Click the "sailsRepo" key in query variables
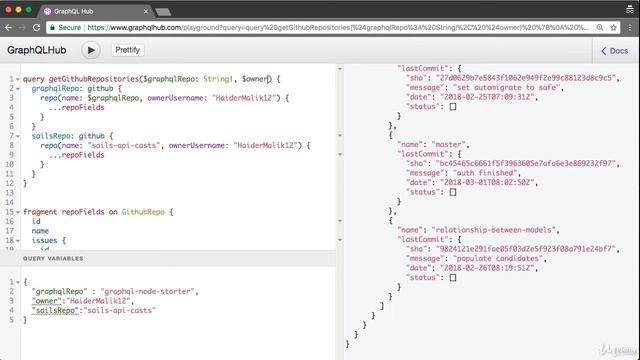 pyautogui.click(x=56, y=310)
